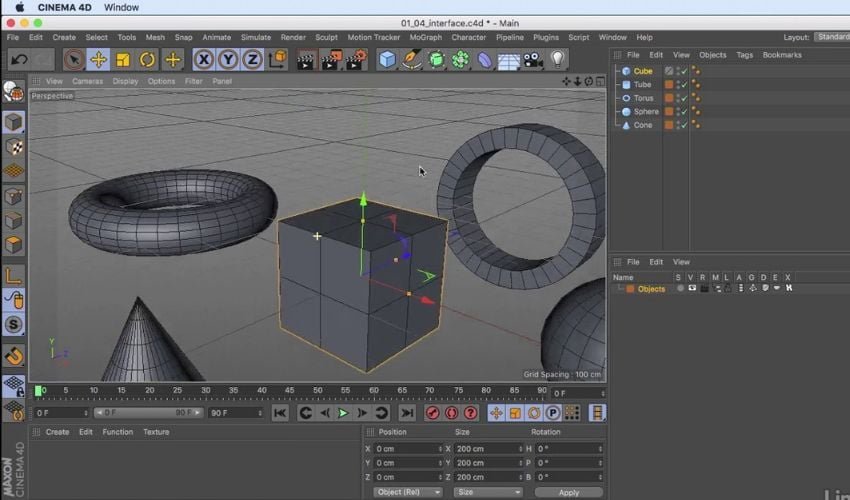850x500 pixels.
Task: Click the Enable Axis L-shaped icon
Action: pos(14,275)
